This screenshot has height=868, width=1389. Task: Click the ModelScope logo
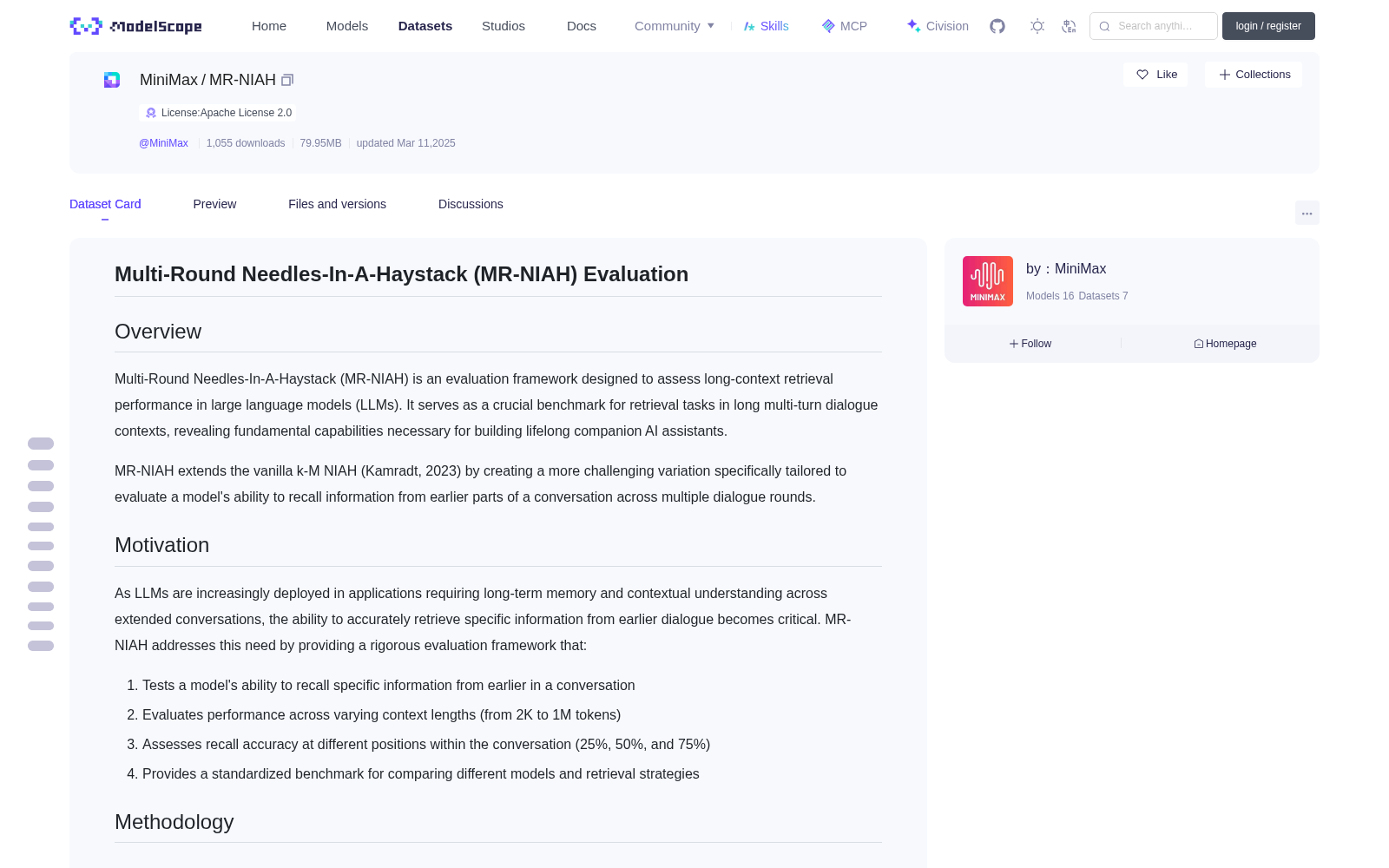[135, 26]
